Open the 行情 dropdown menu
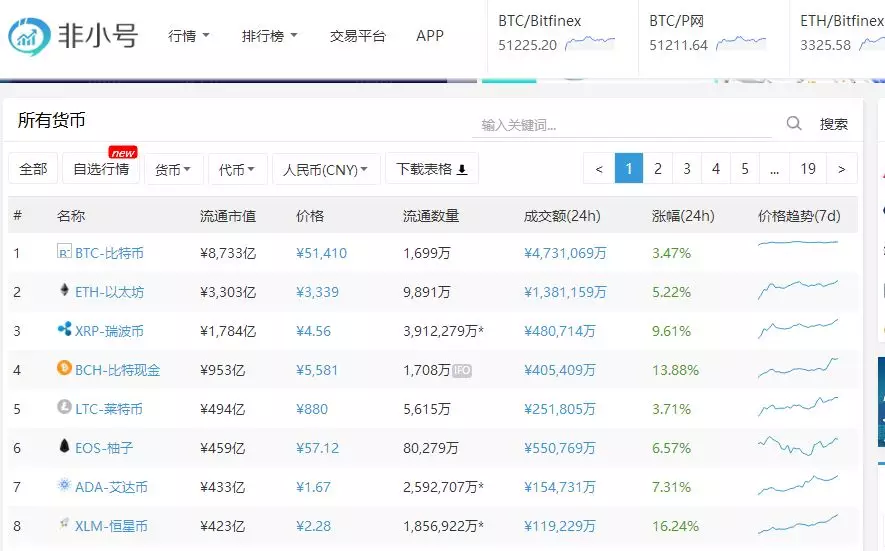885x551 pixels. 189,36
